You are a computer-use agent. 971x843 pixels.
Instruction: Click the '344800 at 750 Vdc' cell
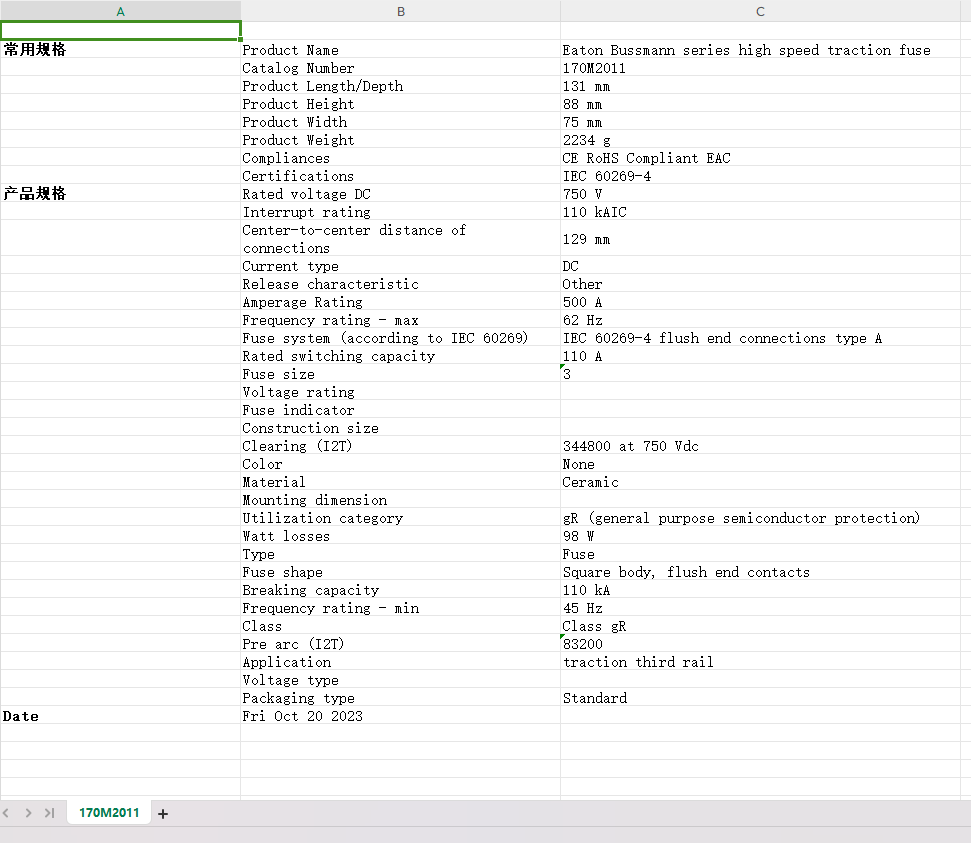tap(760, 445)
